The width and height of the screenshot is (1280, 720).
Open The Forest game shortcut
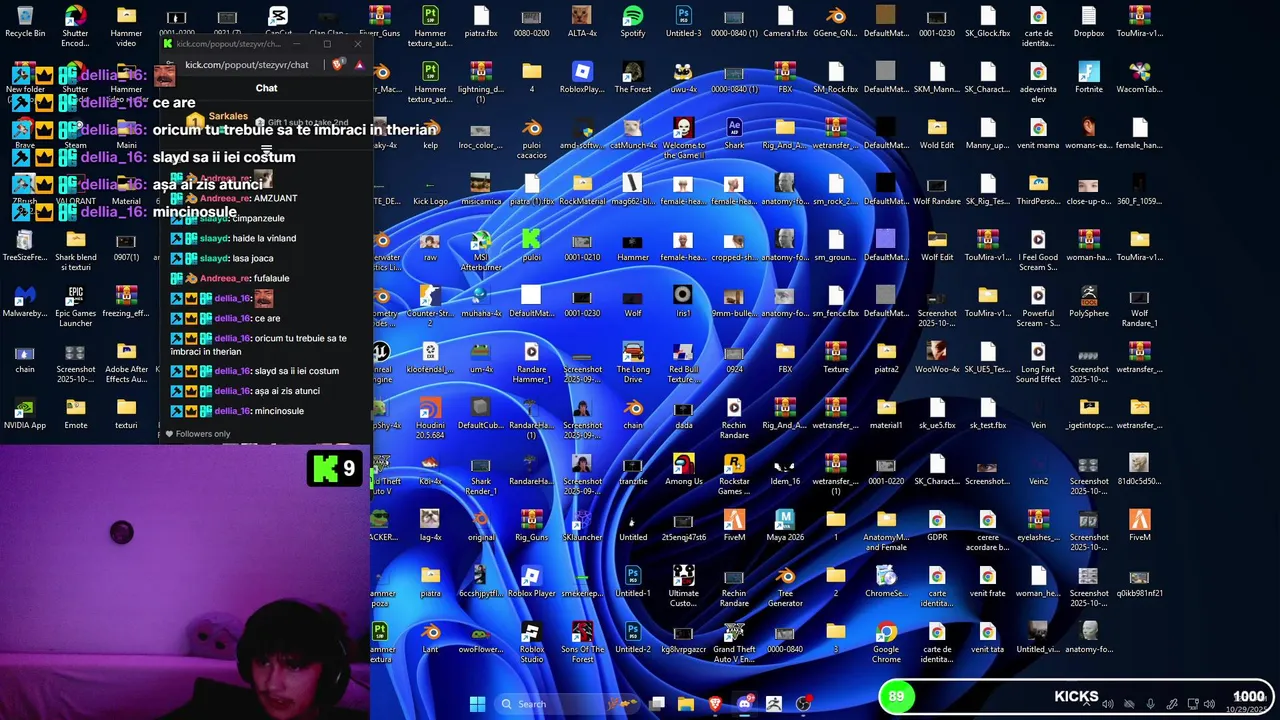tap(633, 78)
